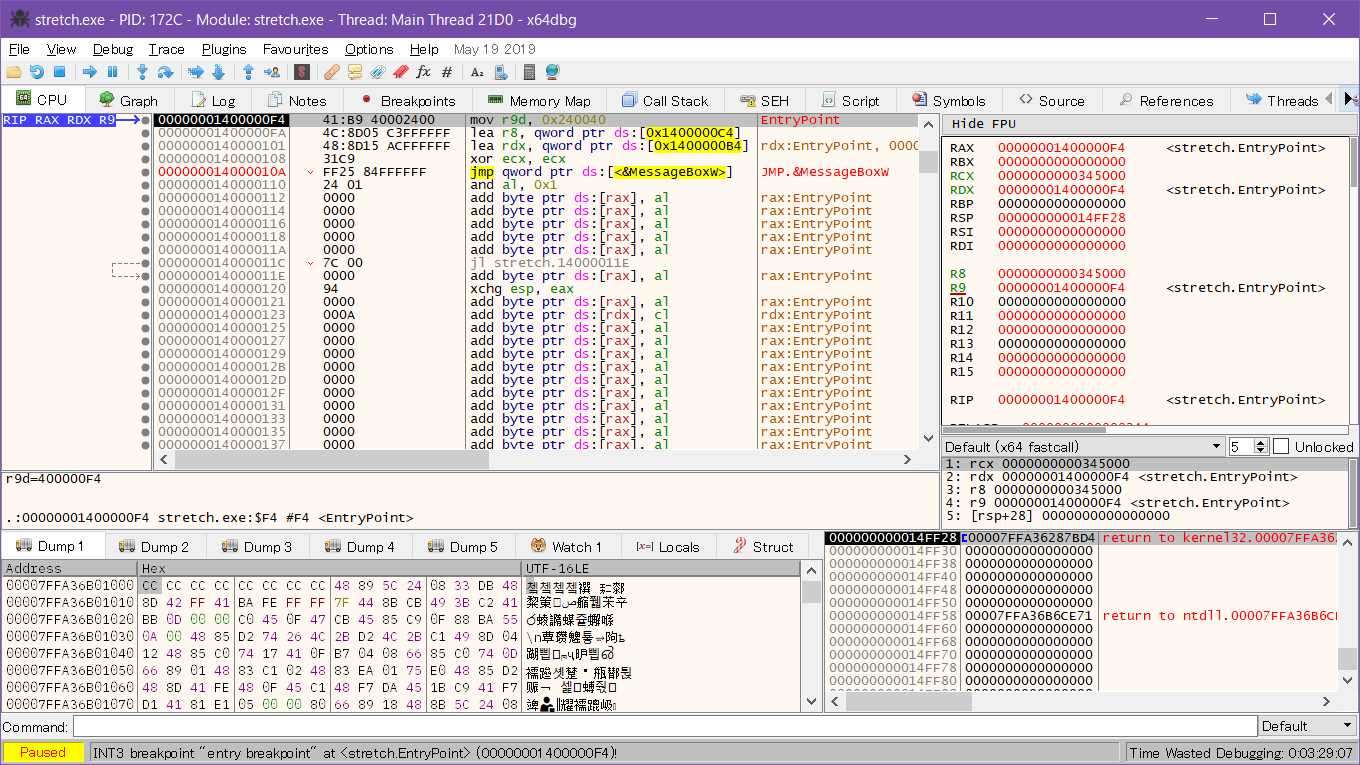Switch to the Memory Map tab
Viewport: 1360px width, 765px height.
(538, 101)
